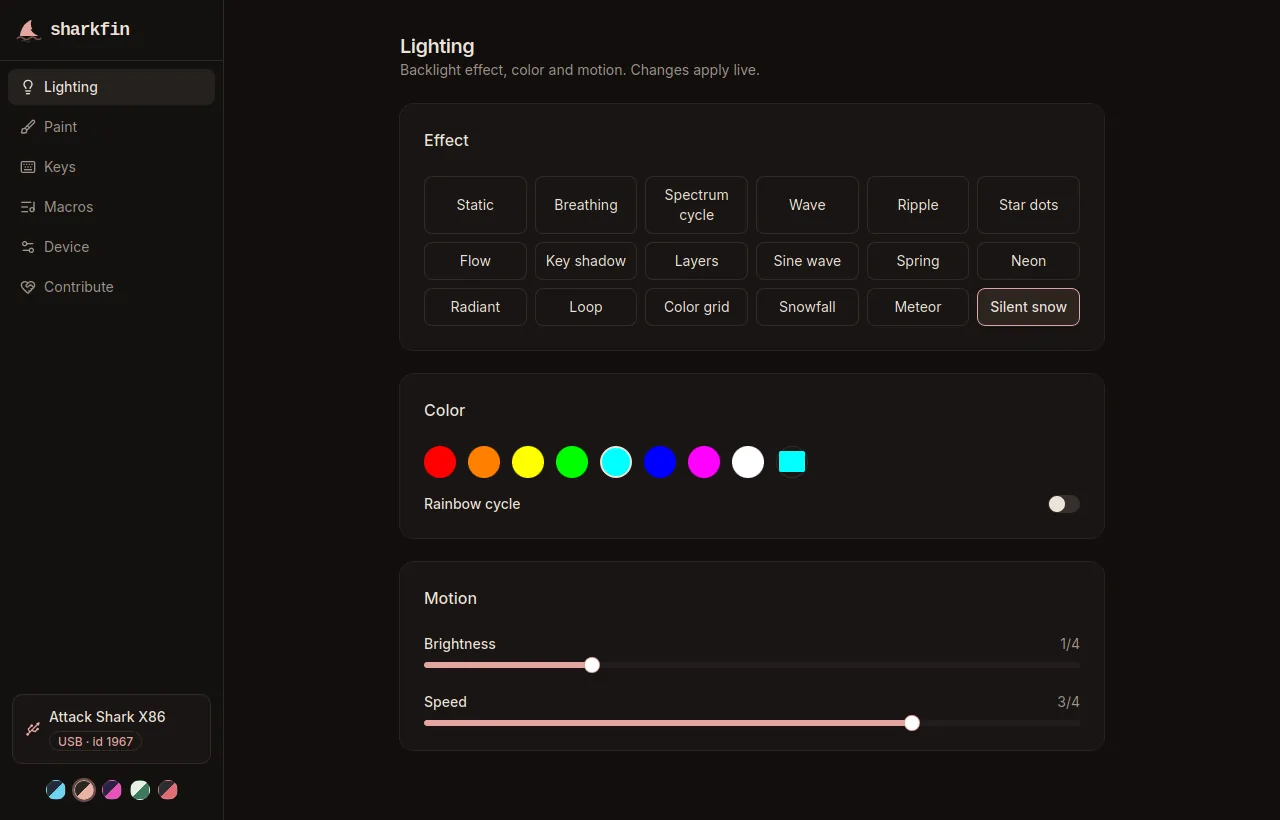Image resolution: width=1280 pixels, height=820 pixels.
Task: Open the Paint section
Action: (111, 127)
